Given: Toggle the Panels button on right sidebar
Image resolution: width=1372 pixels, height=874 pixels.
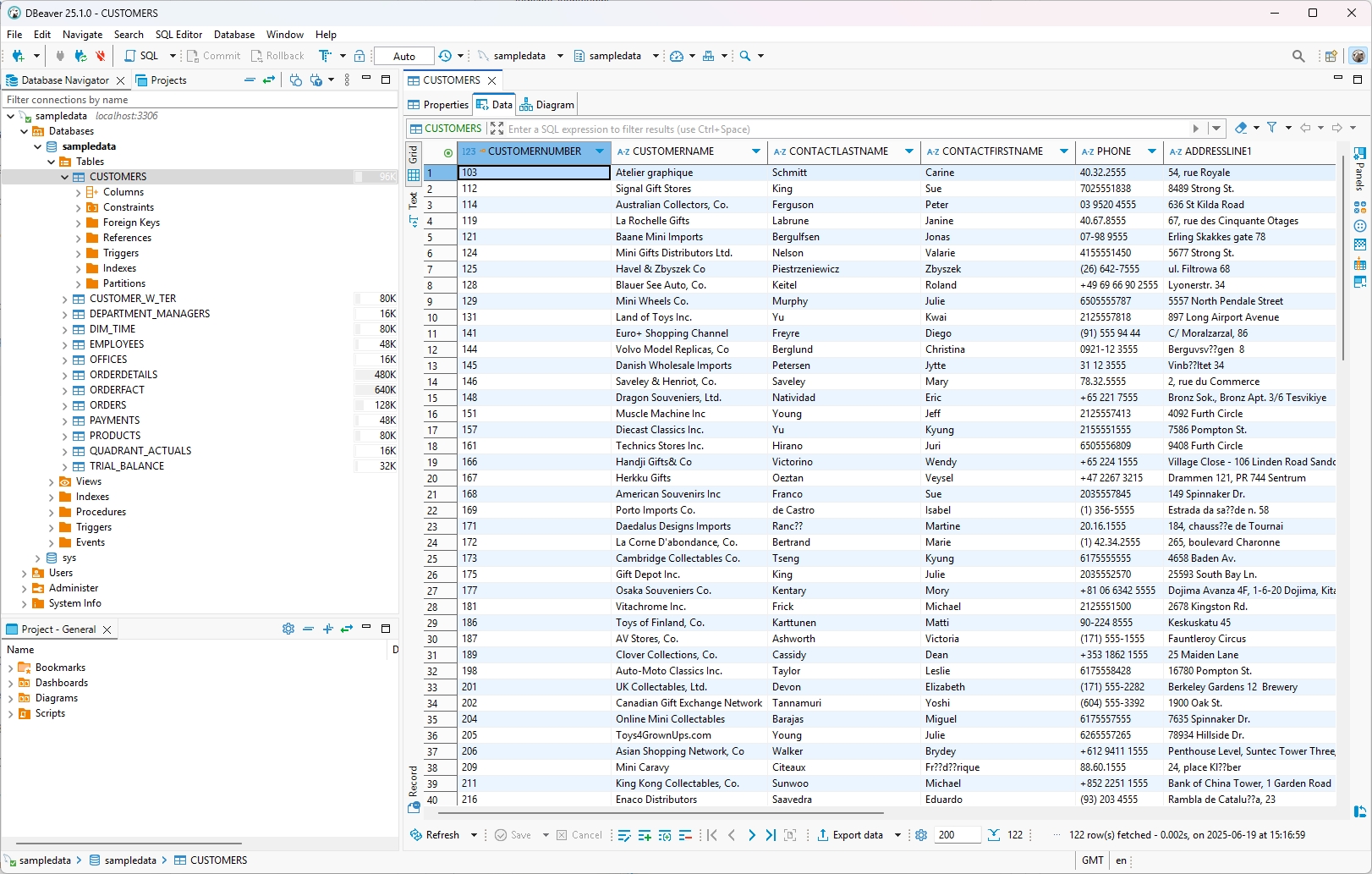Looking at the screenshot, I should (x=1359, y=168).
